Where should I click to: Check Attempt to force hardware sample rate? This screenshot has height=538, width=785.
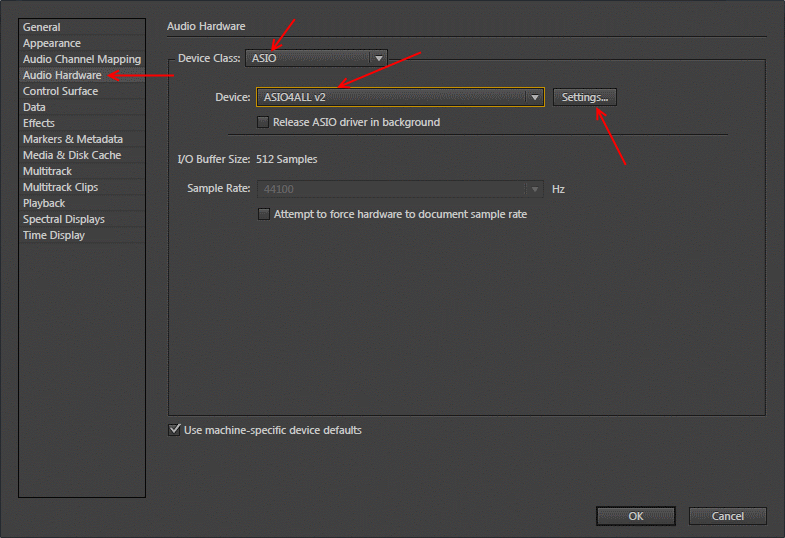[264, 214]
